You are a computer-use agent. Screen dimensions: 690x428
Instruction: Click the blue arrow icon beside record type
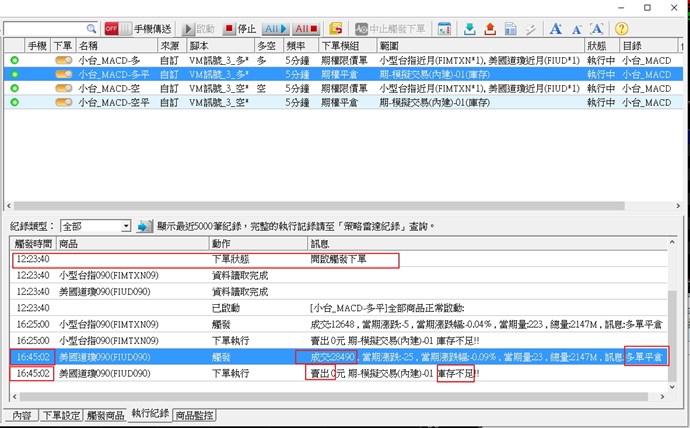click(143, 226)
